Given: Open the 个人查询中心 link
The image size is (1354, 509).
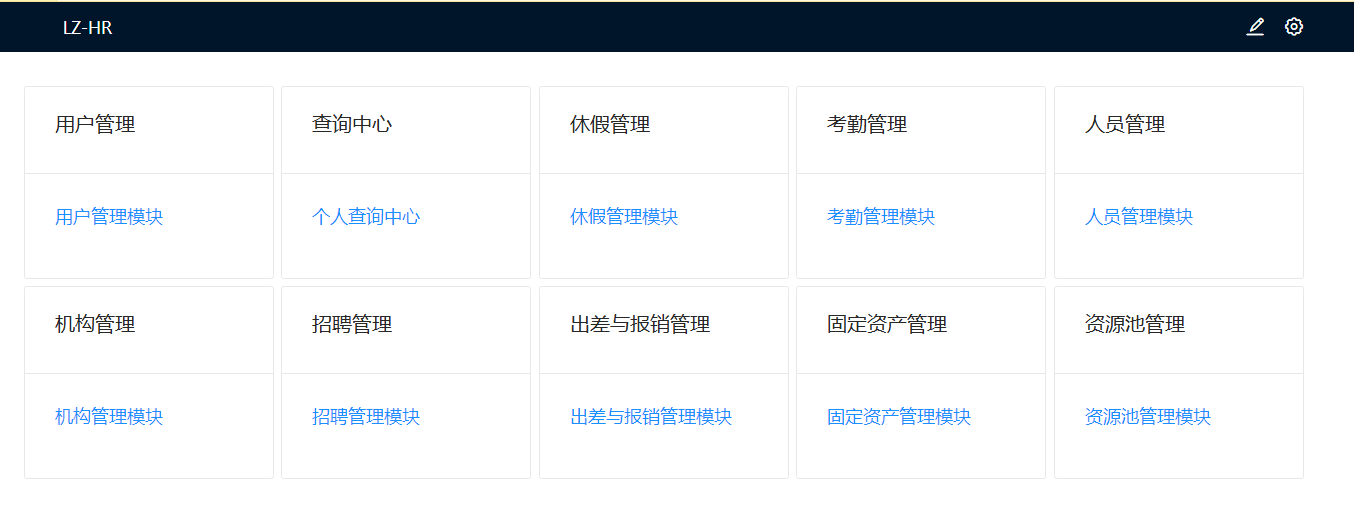Looking at the screenshot, I should pyautogui.click(x=366, y=217).
